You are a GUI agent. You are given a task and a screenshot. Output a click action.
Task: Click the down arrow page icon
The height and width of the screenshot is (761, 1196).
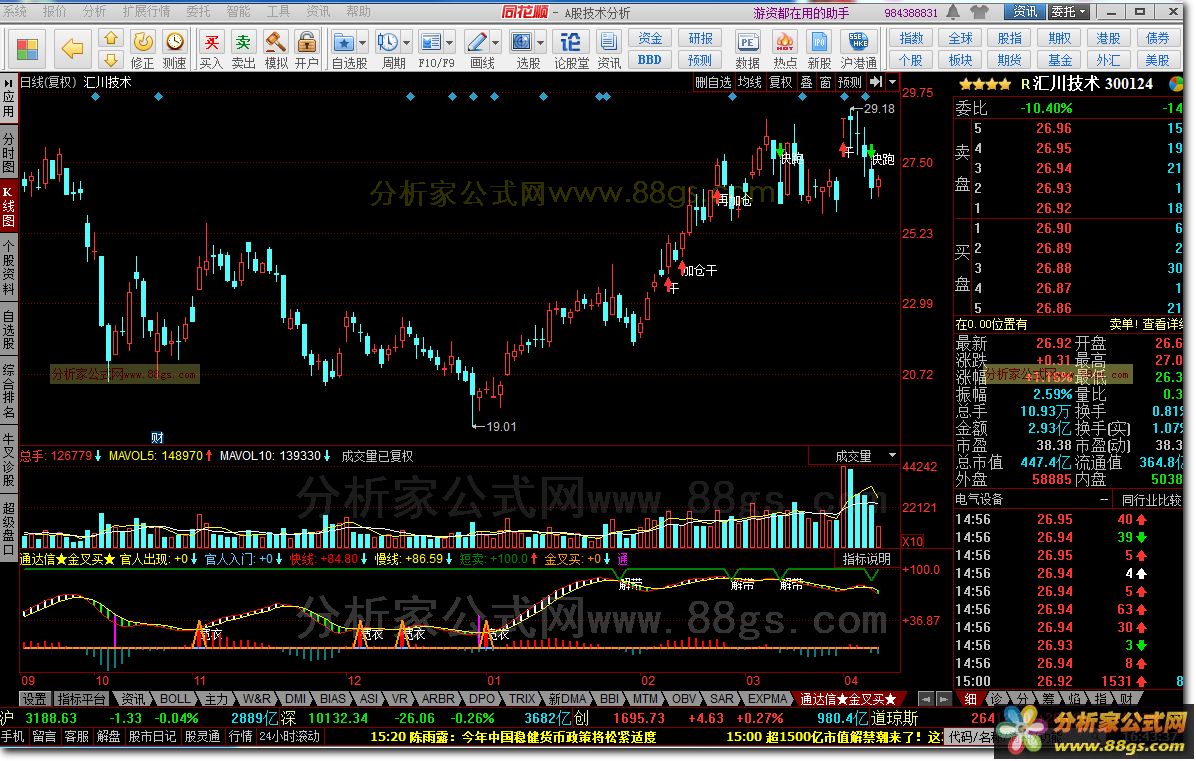click(x=111, y=59)
